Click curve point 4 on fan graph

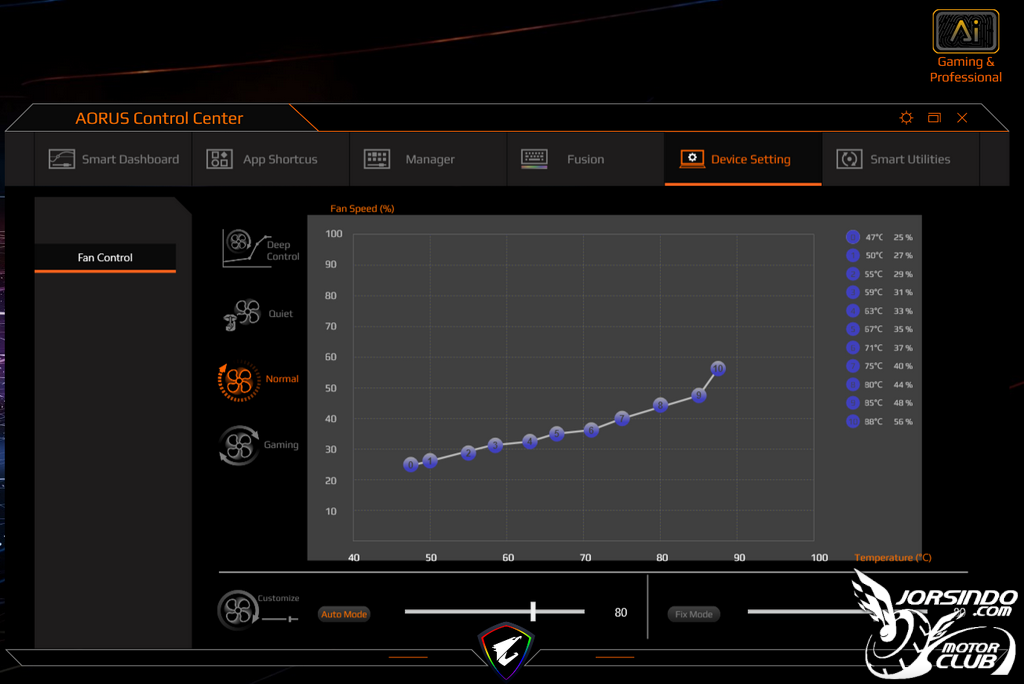tap(530, 442)
